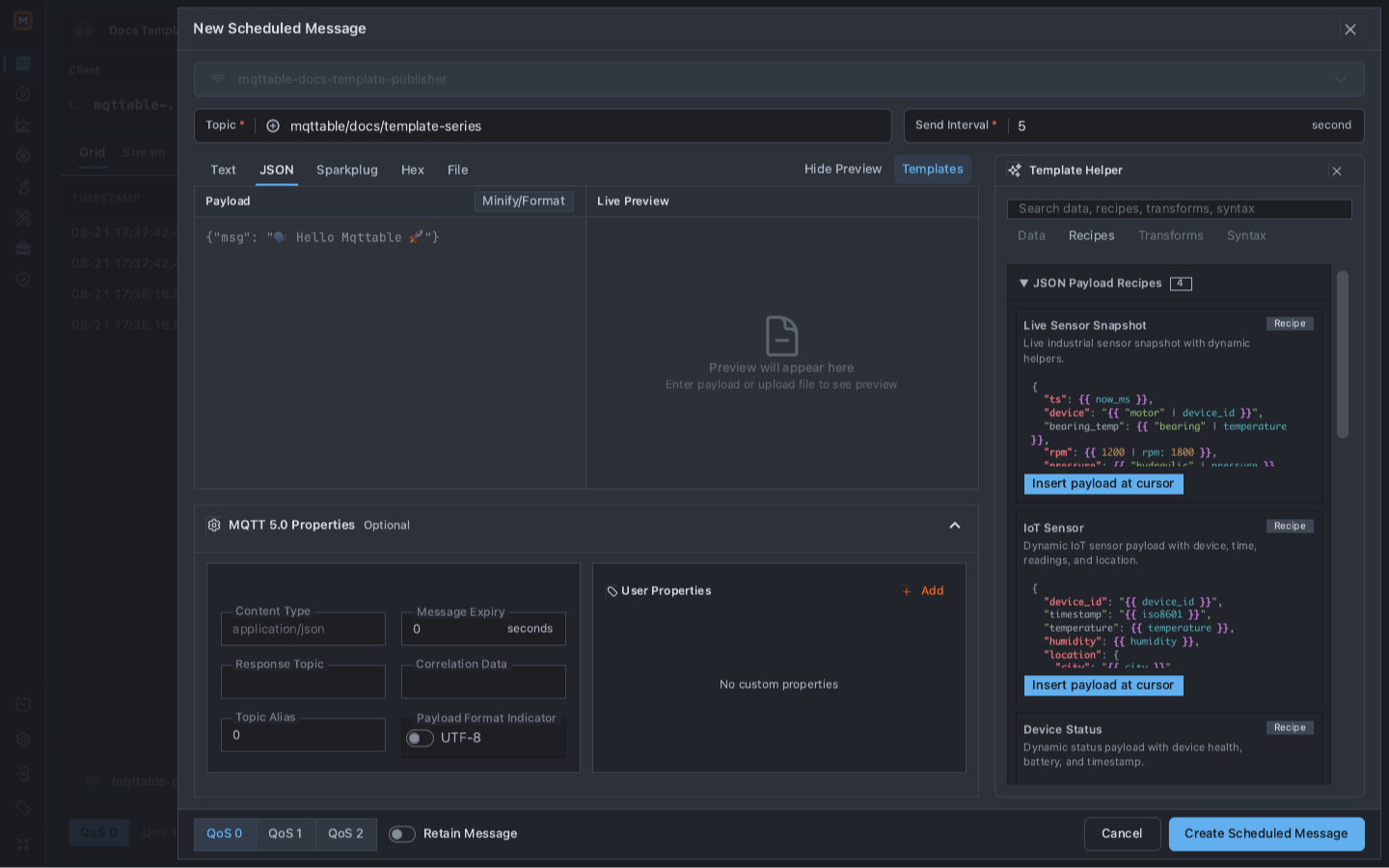Click the JSON payload editor text
Viewport: 1389px width, 868px height.
322,238
